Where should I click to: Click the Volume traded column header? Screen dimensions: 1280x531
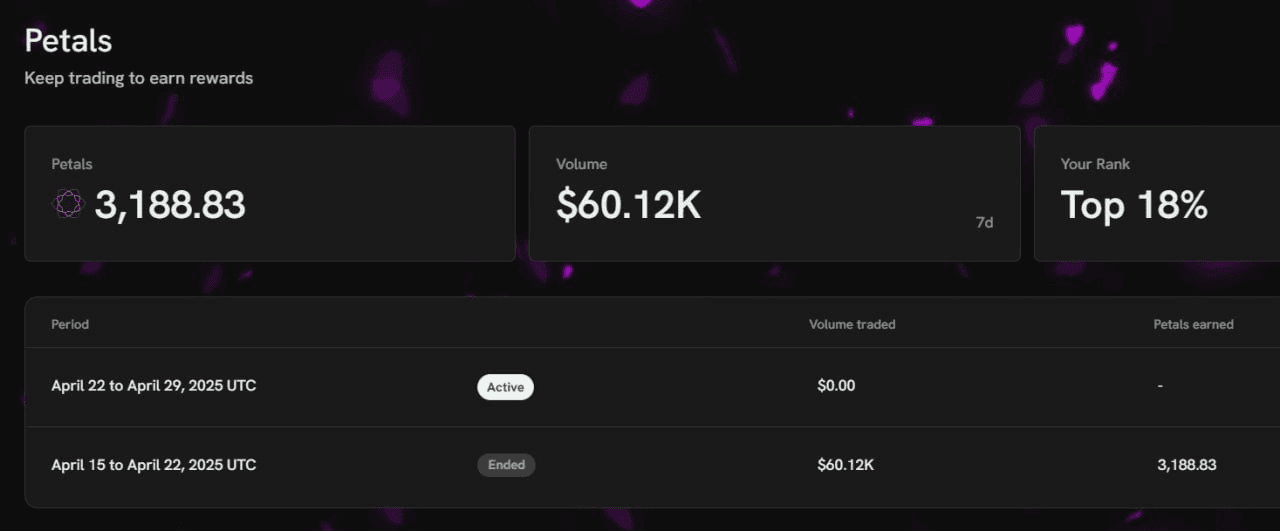(x=852, y=325)
